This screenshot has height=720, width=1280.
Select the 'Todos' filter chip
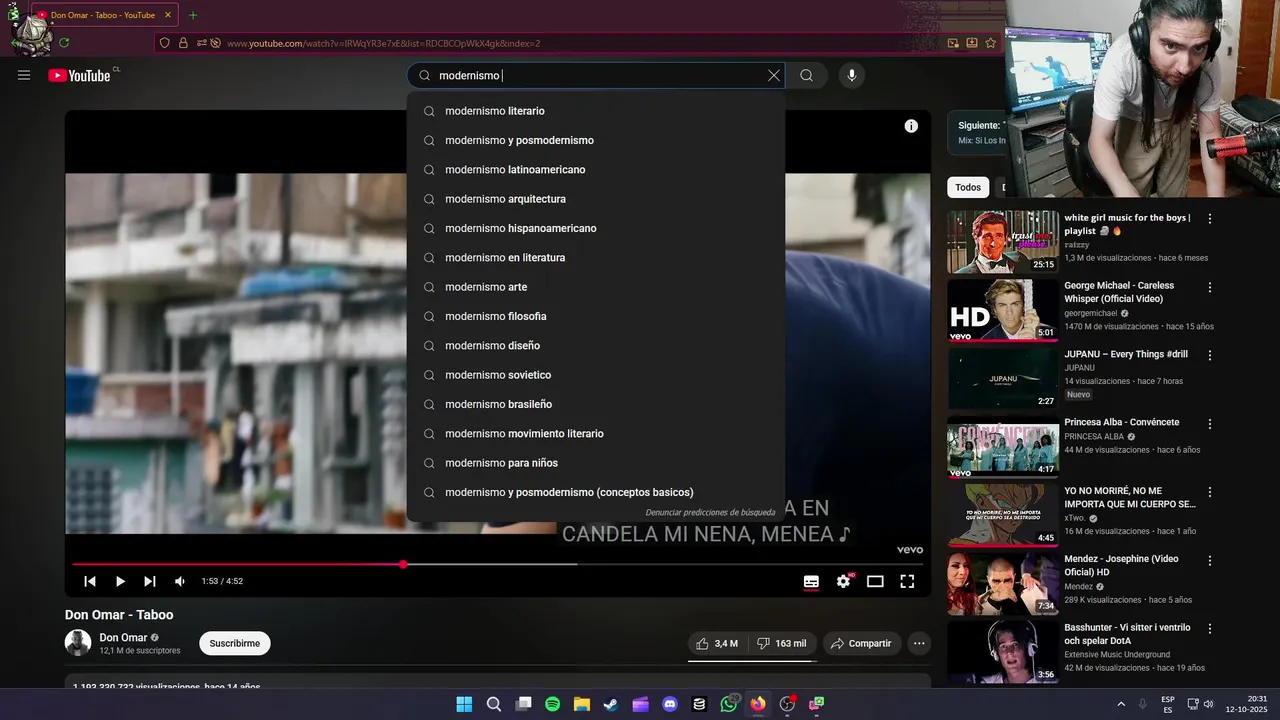(x=968, y=187)
